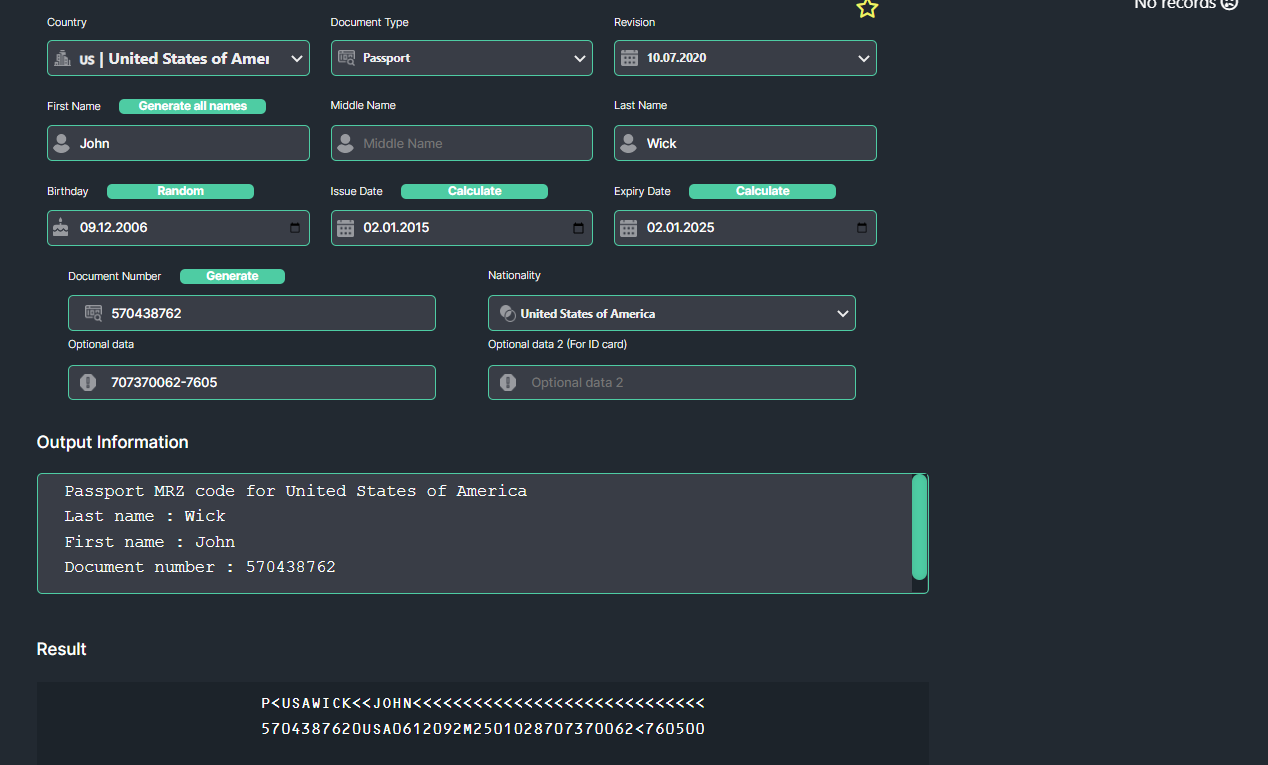
Task: Click Calculate button for Issue Date
Action: (474, 191)
